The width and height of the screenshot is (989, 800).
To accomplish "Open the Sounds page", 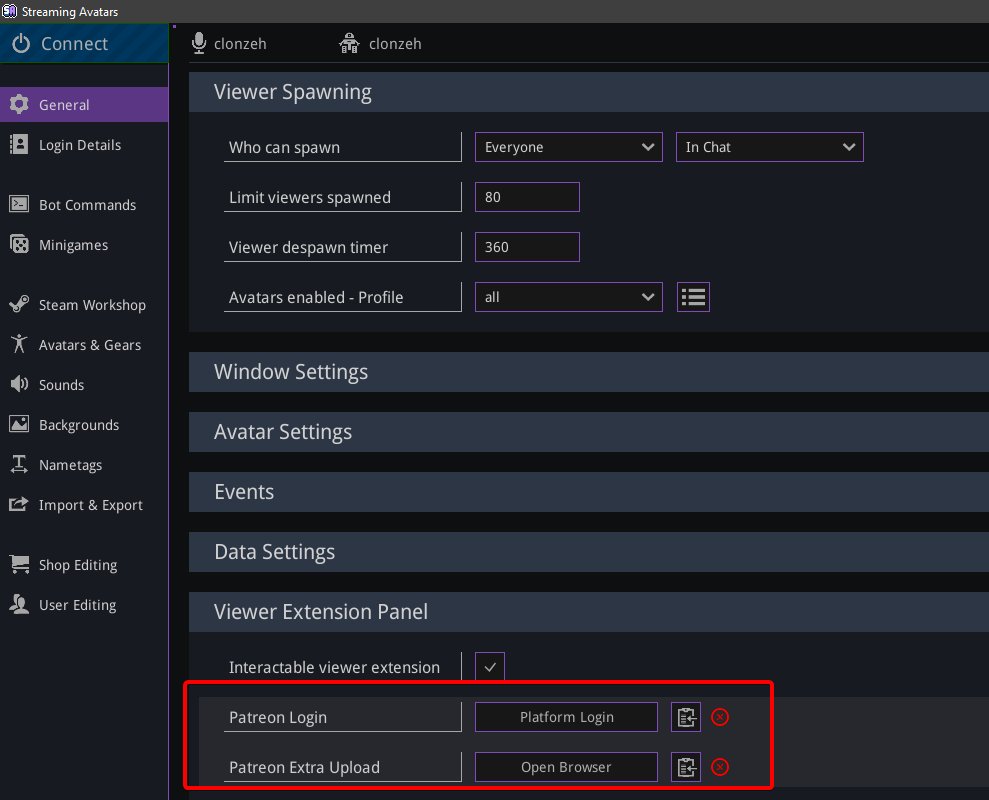I will click(84, 384).
